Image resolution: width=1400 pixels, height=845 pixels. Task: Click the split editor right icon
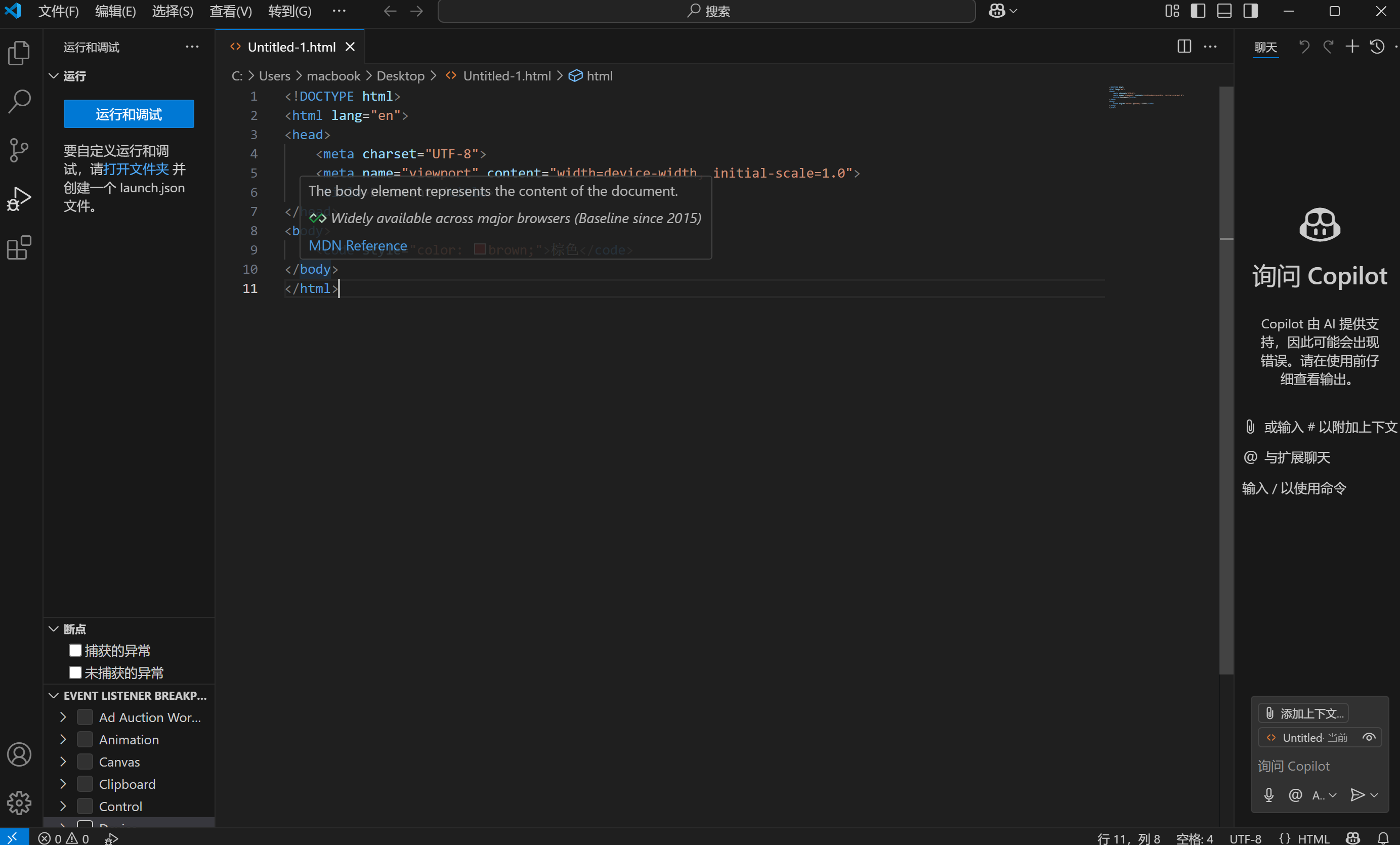tap(1183, 47)
